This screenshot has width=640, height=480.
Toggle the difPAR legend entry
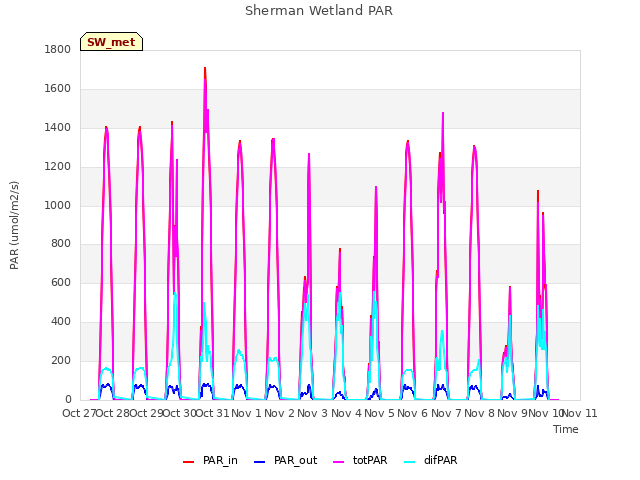coord(431,460)
